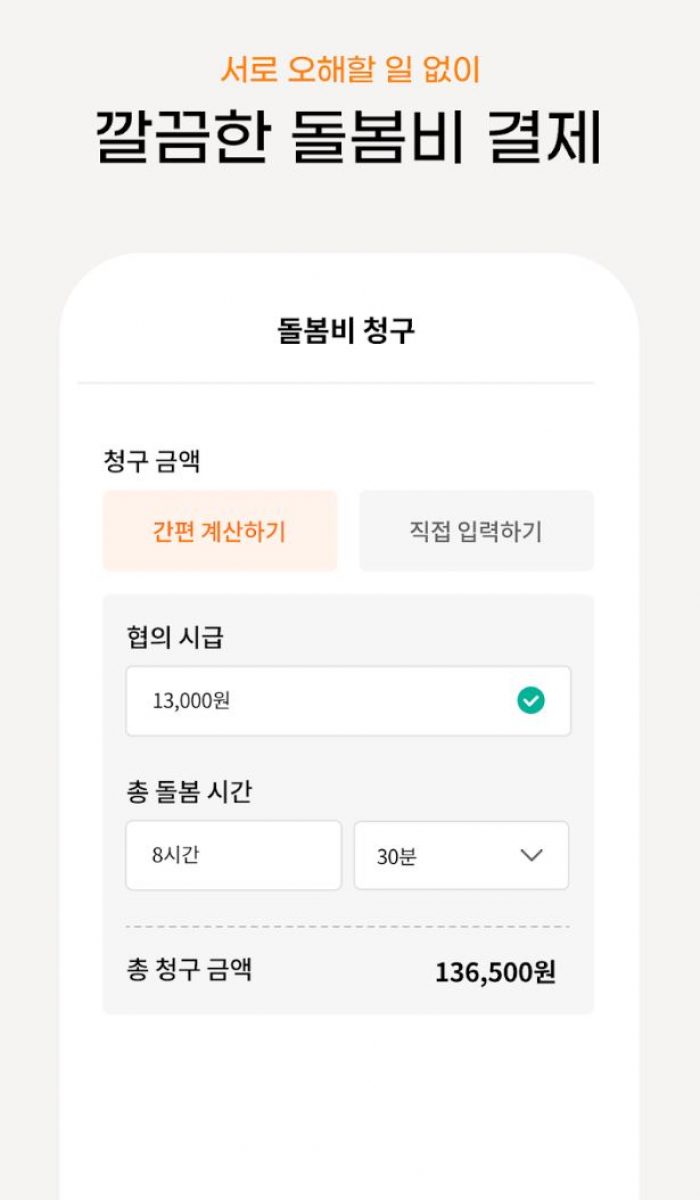Click the 8시간 hours input field

[234, 856]
